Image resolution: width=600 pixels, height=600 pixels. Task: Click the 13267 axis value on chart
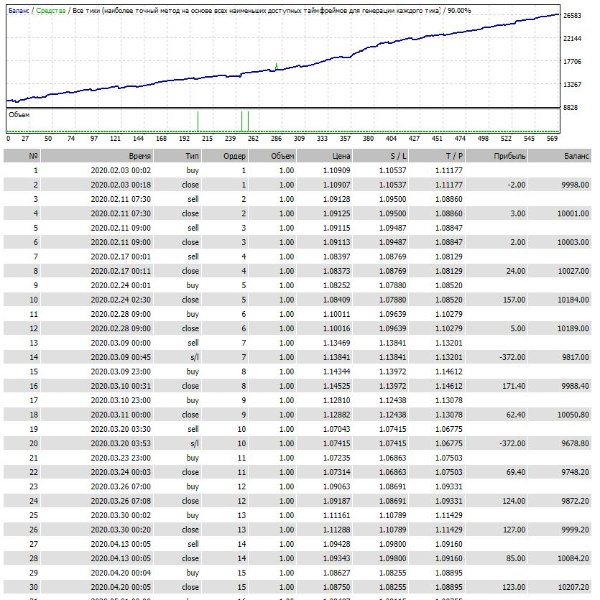point(572,84)
